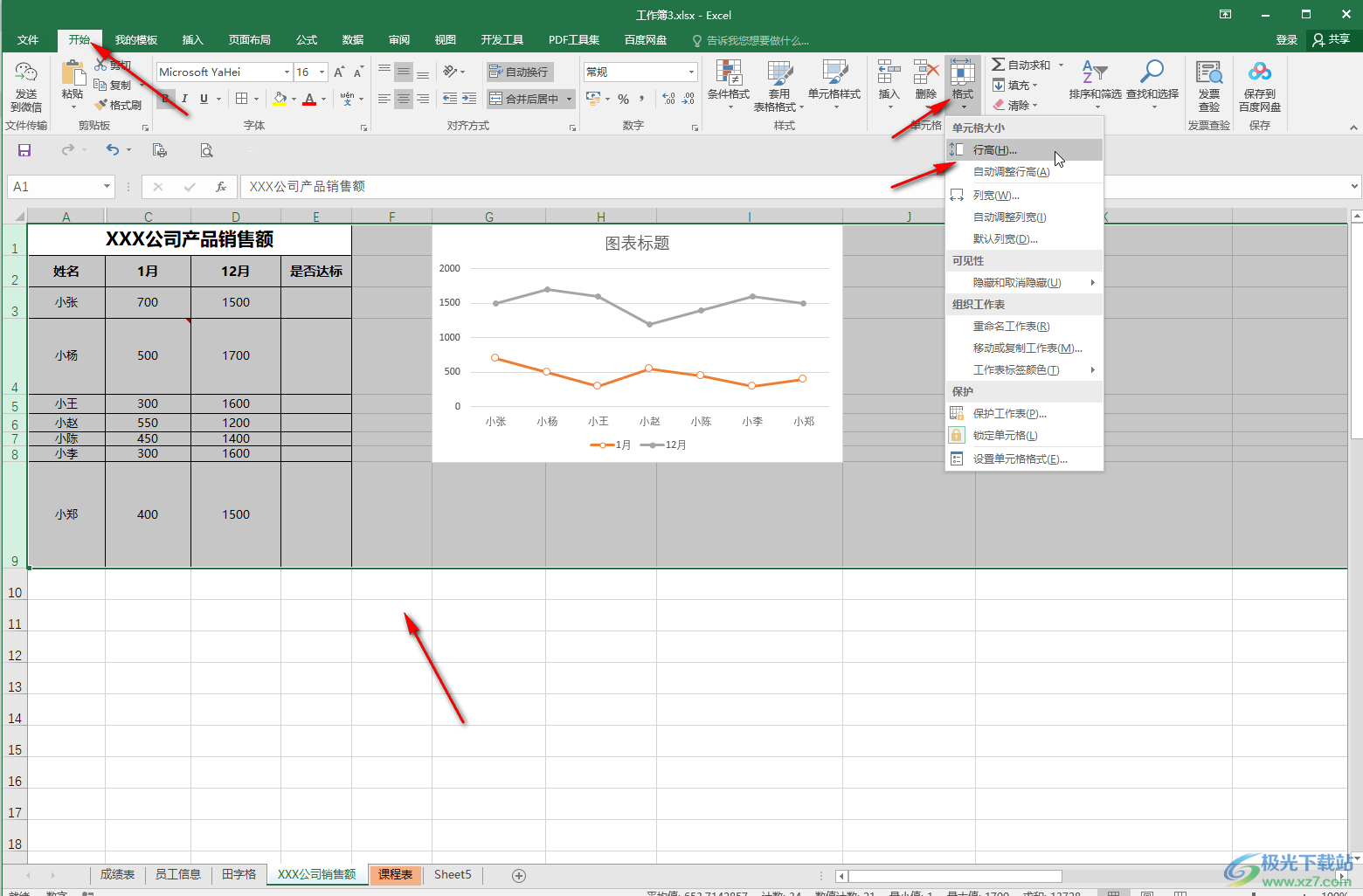Open the number format dropdown (常规)
Image resolution: width=1363 pixels, height=896 pixels.
(x=691, y=72)
